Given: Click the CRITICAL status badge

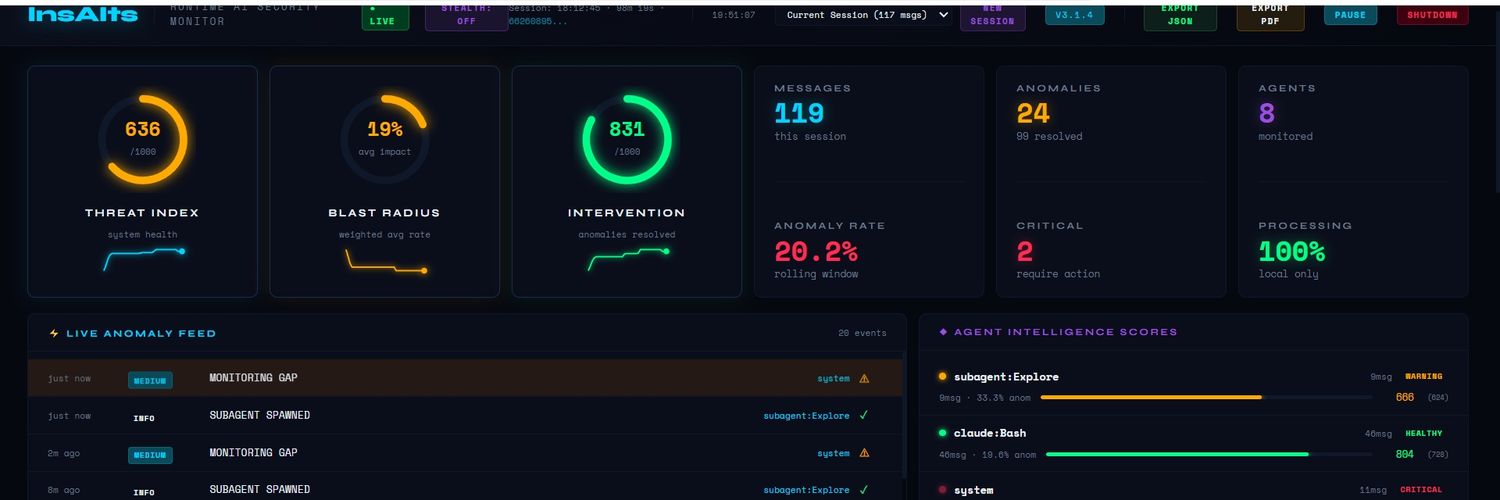Looking at the screenshot, I should (x=1421, y=490).
